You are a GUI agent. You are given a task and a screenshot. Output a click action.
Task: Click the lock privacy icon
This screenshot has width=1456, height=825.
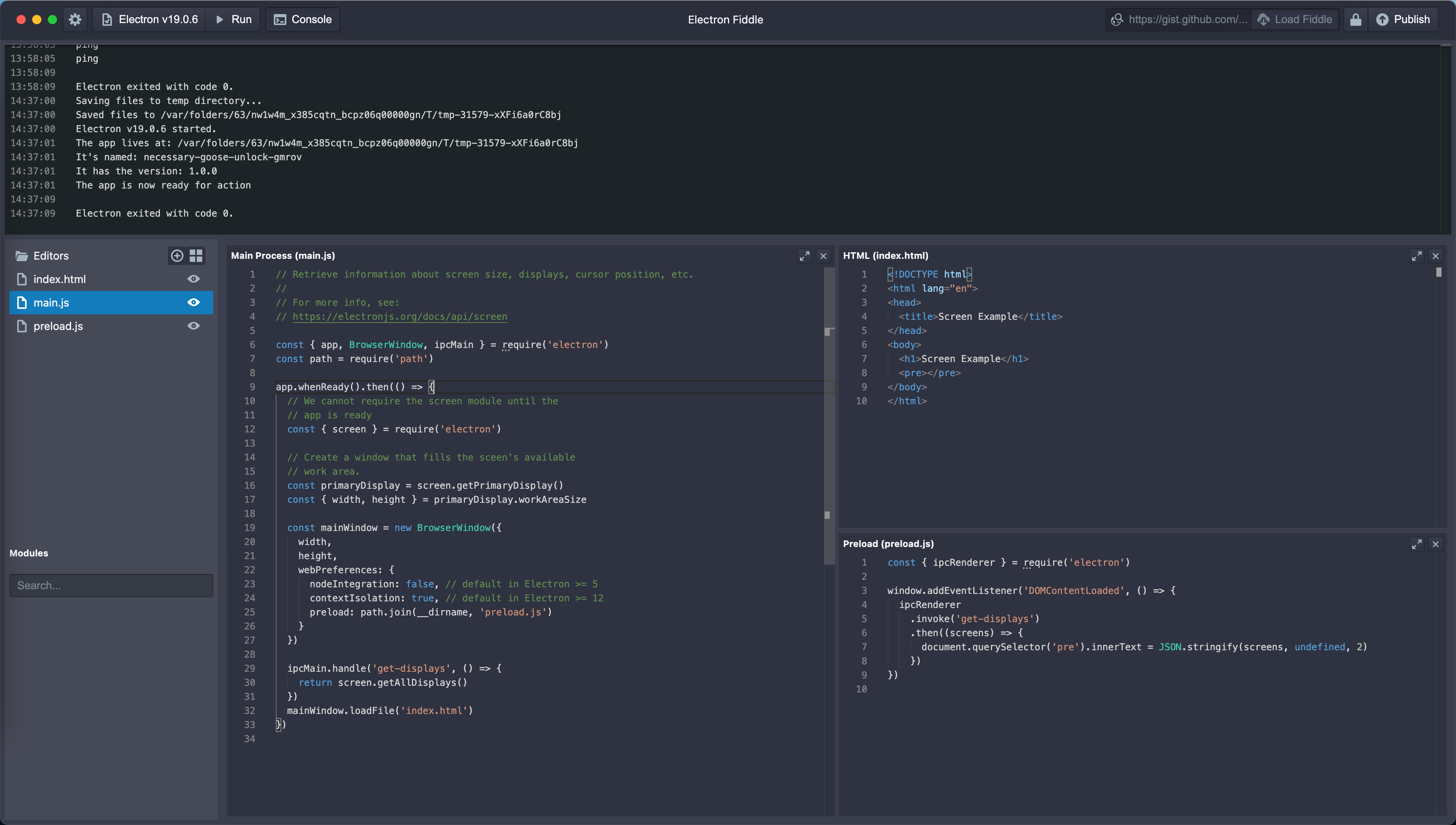(1355, 19)
